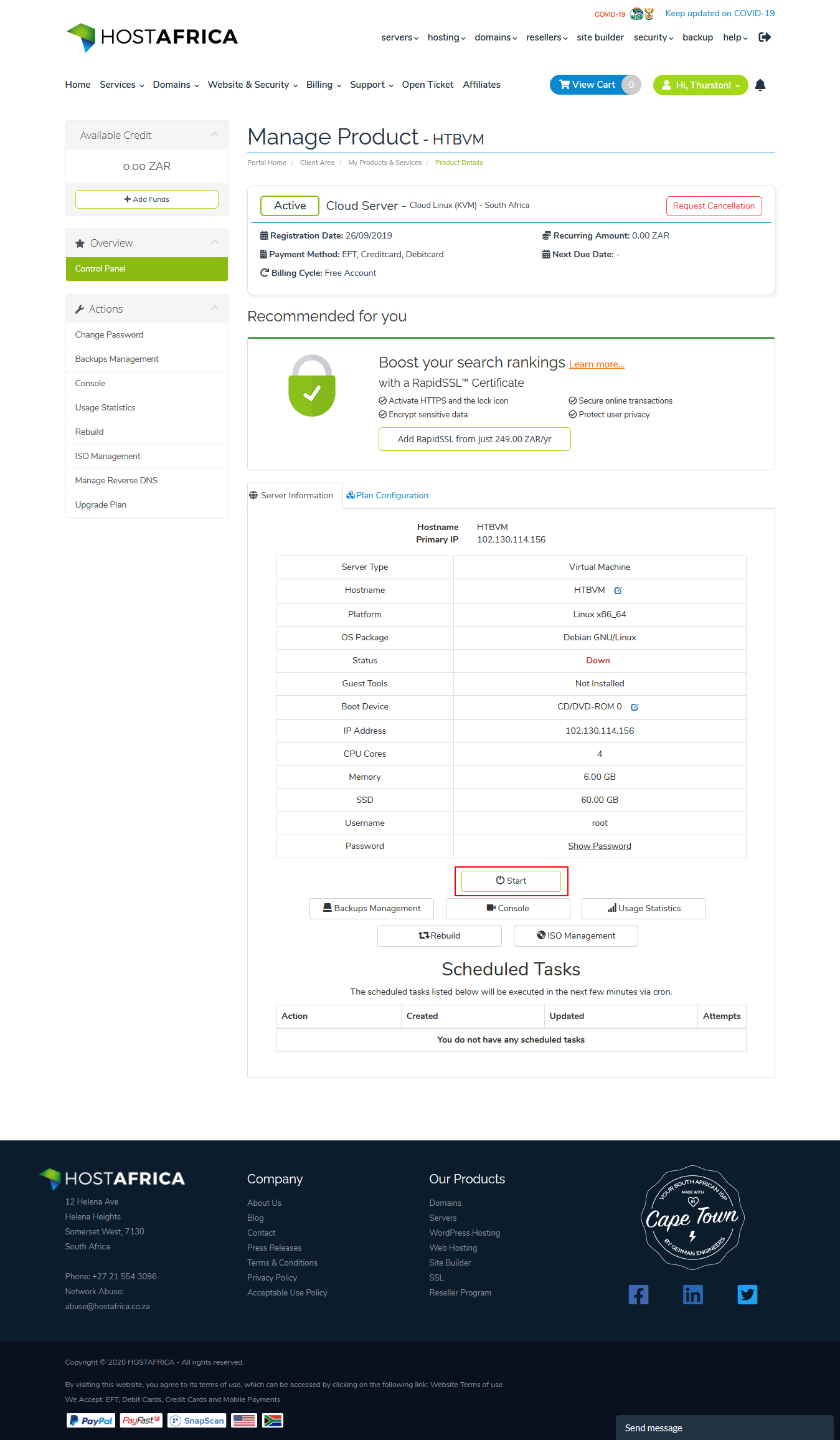Image resolution: width=840 pixels, height=1440 pixels.
Task: Select Change Password in Actions list
Action: click(147, 335)
